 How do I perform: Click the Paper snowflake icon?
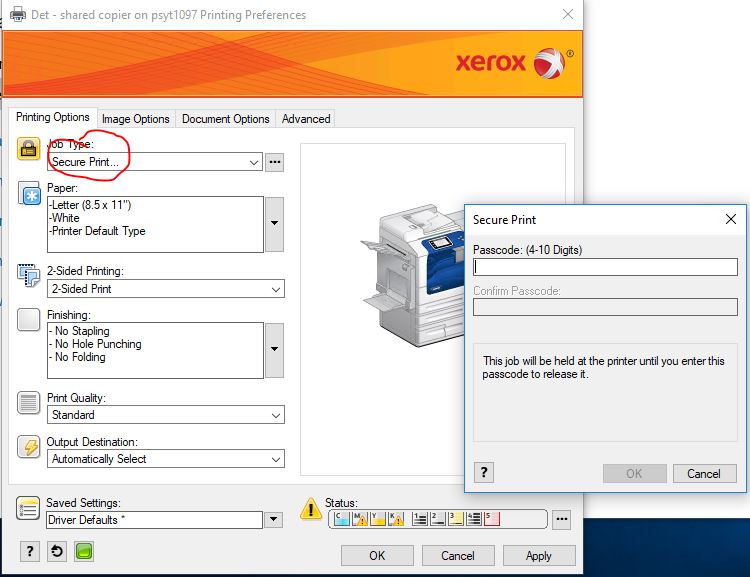tap(29, 193)
